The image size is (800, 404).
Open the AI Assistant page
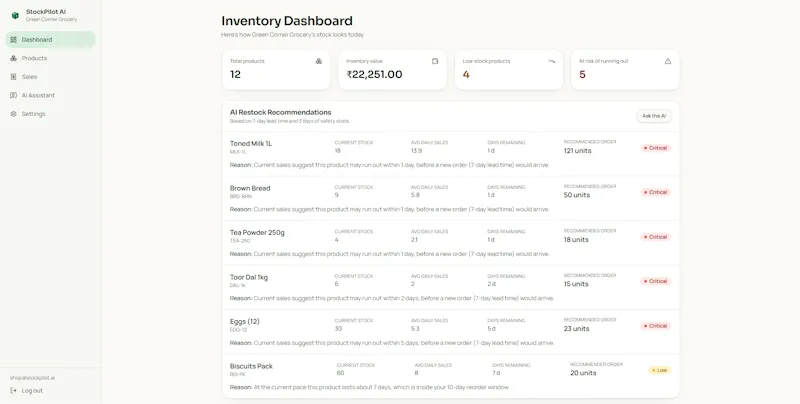51,95
